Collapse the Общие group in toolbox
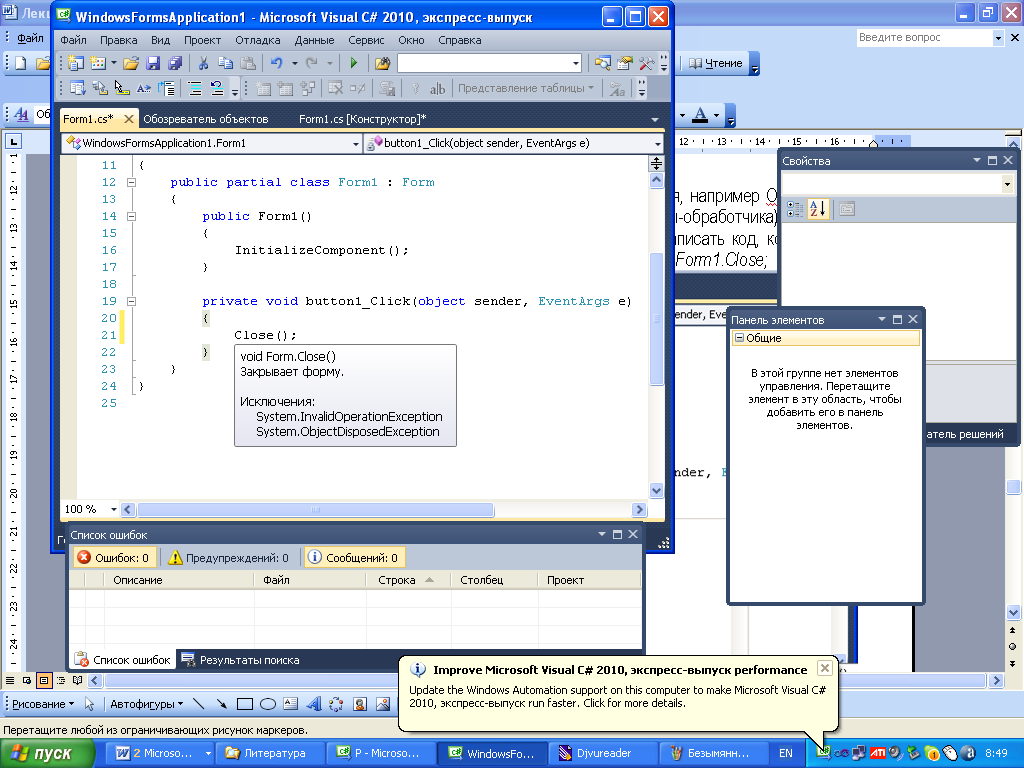 coord(739,338)
